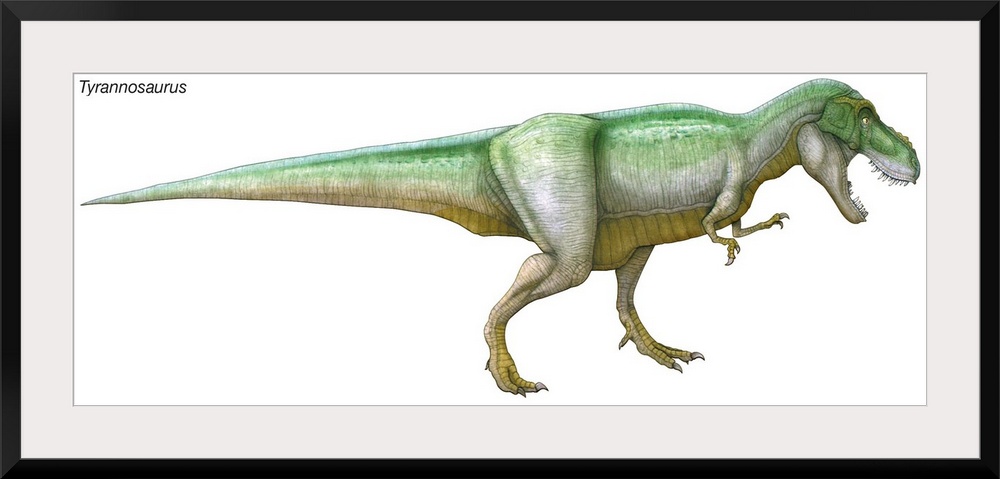This screenshot has height=479, width=1000.
Task: Click the snout tip of the Tyrannosaurus
Action: [x=913, y=165]
